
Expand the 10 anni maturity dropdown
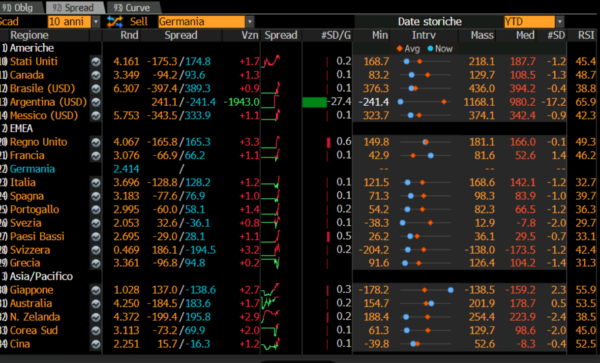(96, 22)
